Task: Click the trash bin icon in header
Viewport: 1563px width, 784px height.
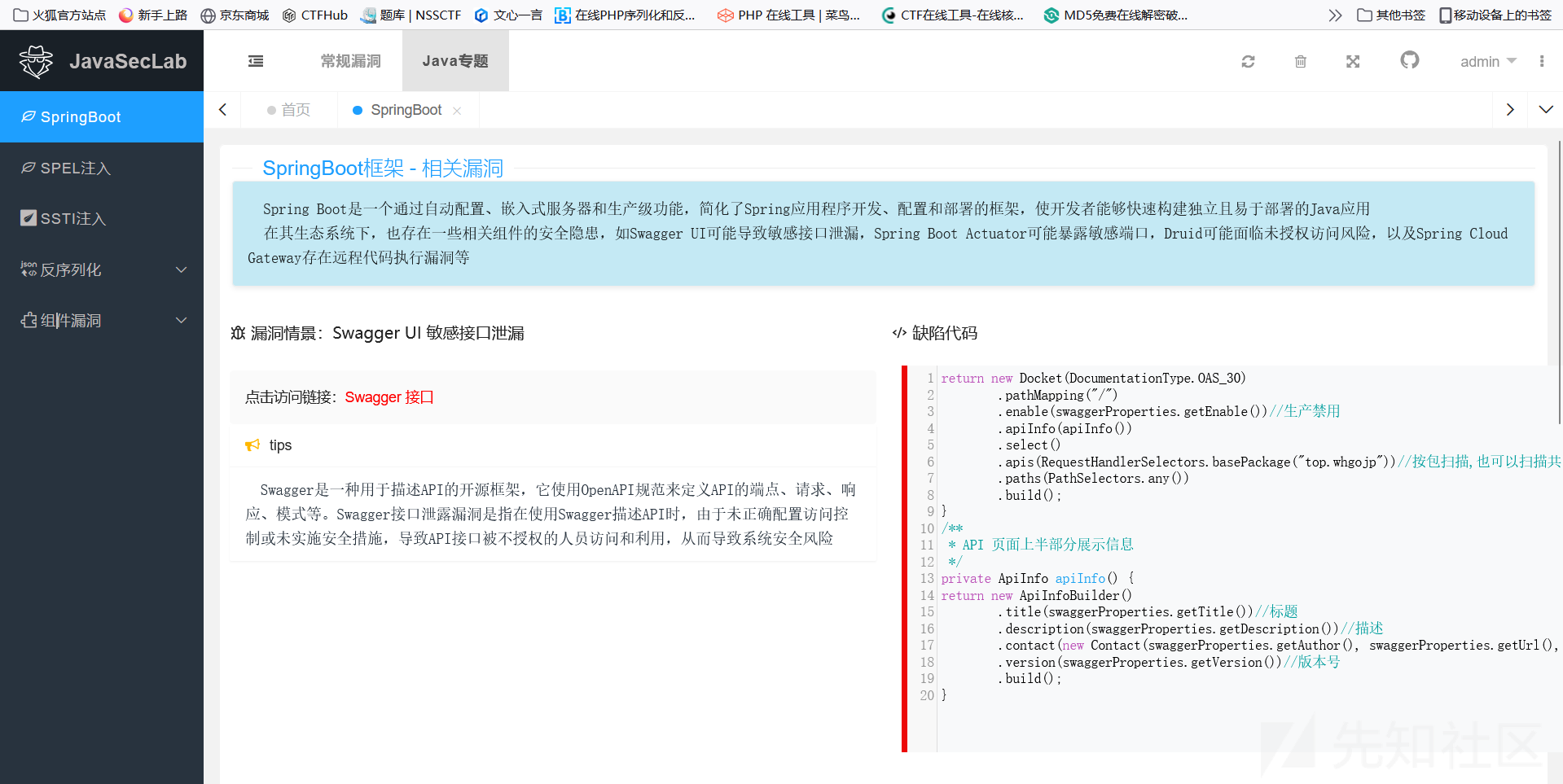Action: click(1301, 62)
